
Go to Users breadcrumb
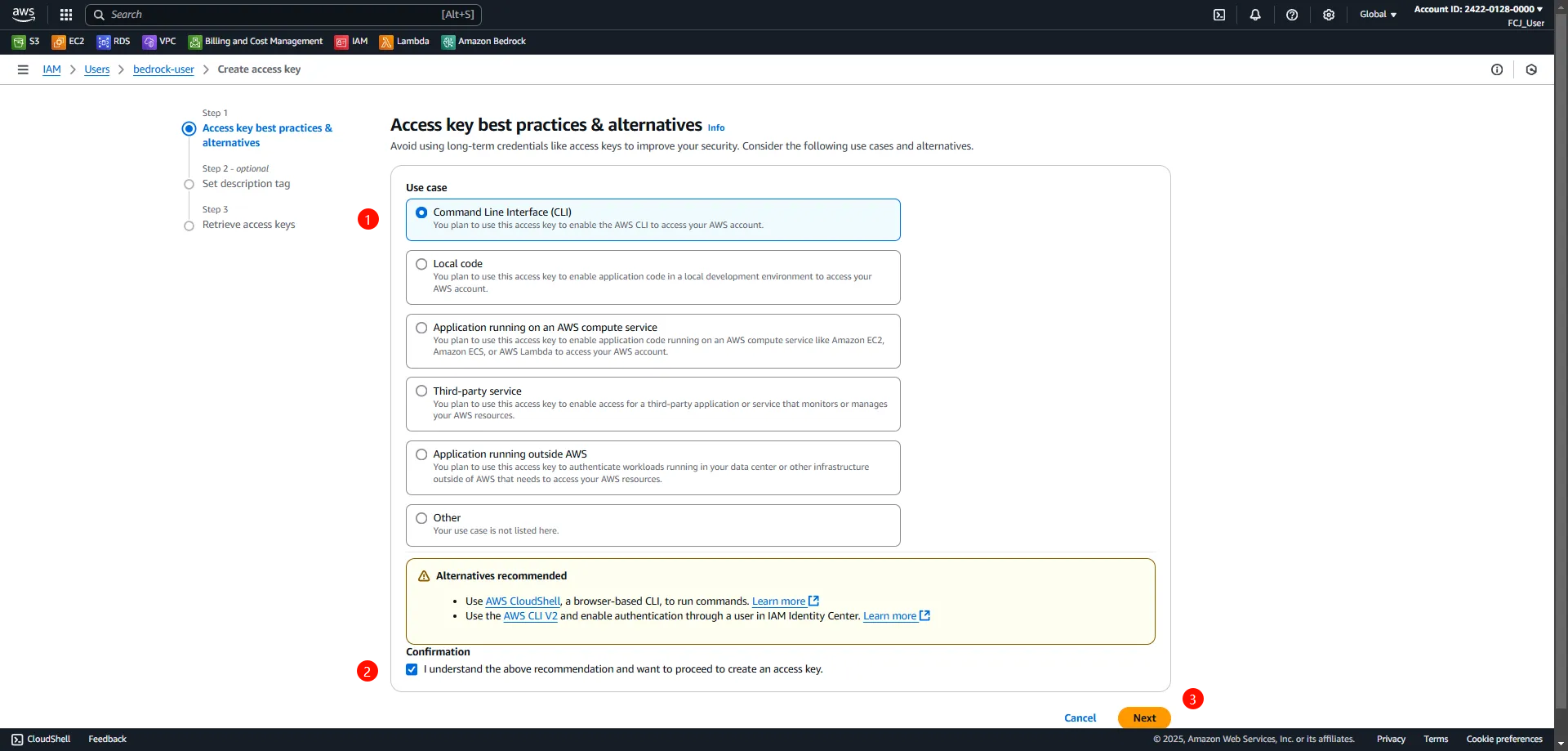point(96,69)
